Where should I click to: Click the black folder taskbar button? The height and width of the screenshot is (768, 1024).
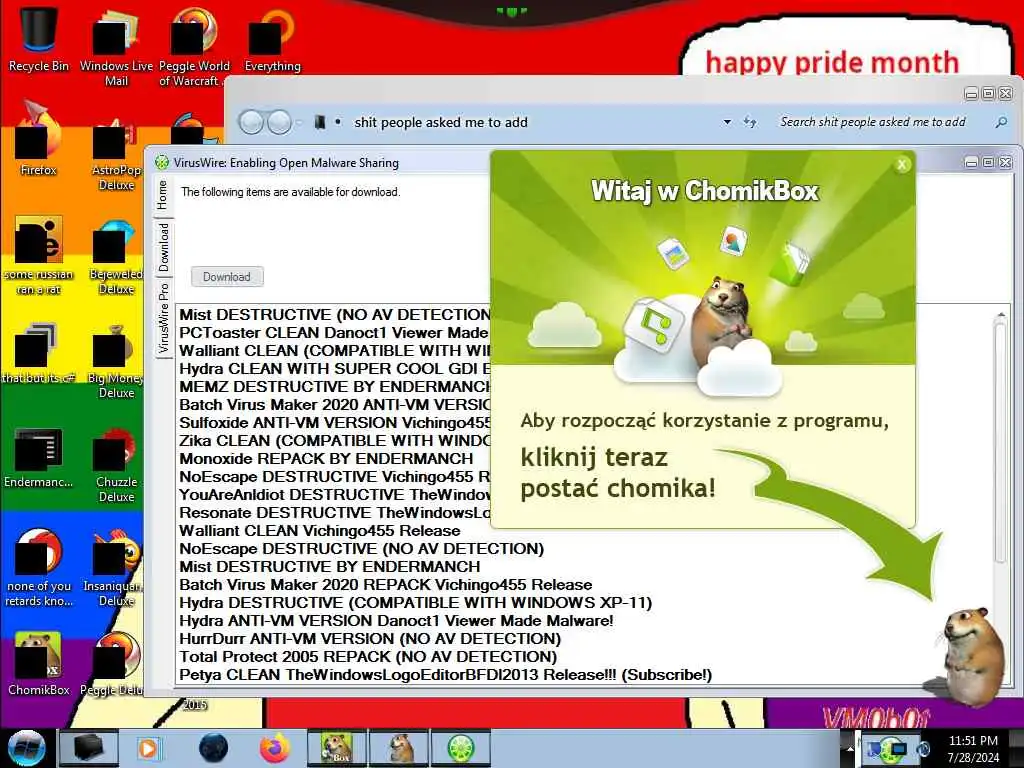(x=89, y=748)
